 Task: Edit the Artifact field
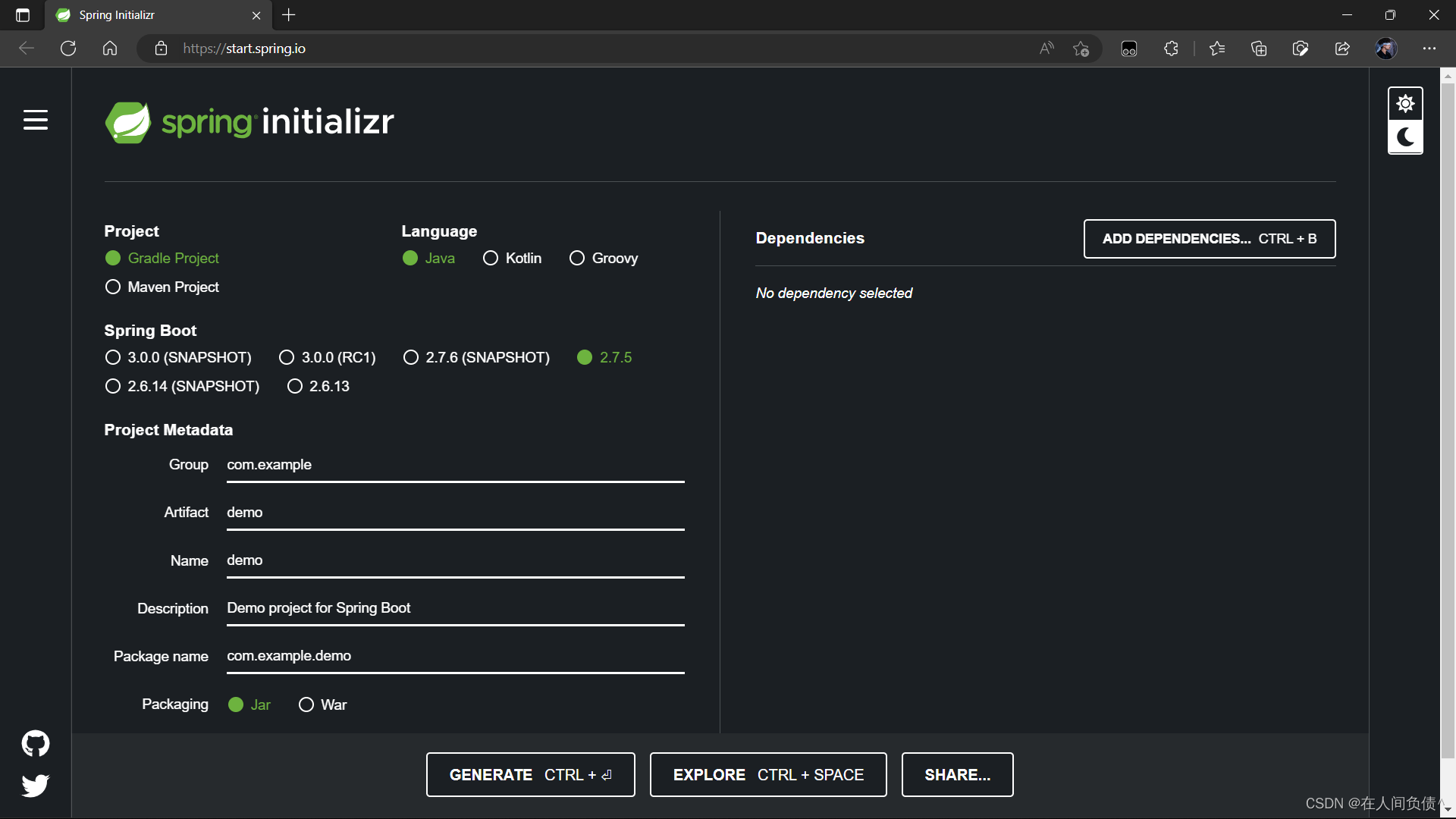pyautogui.click(x=456, y=513)
